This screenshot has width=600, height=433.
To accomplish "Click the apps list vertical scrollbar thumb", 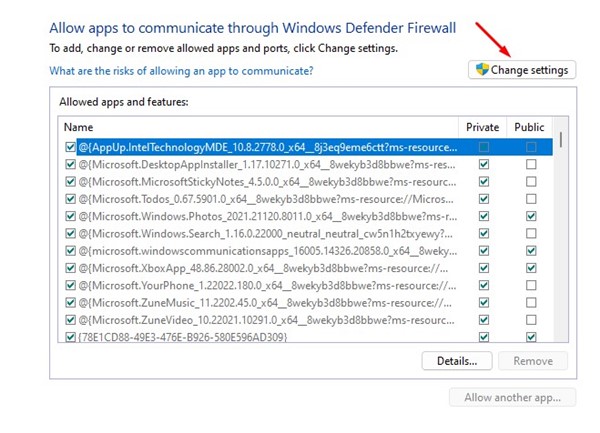I will pos(561,140).
